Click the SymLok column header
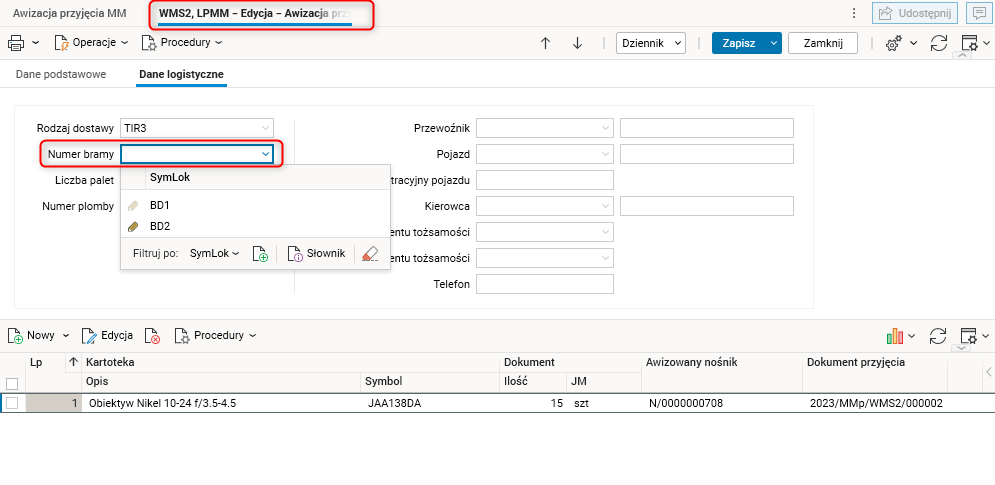The width and height of the screenshot is (995, 485). click(x=170, y=178)
